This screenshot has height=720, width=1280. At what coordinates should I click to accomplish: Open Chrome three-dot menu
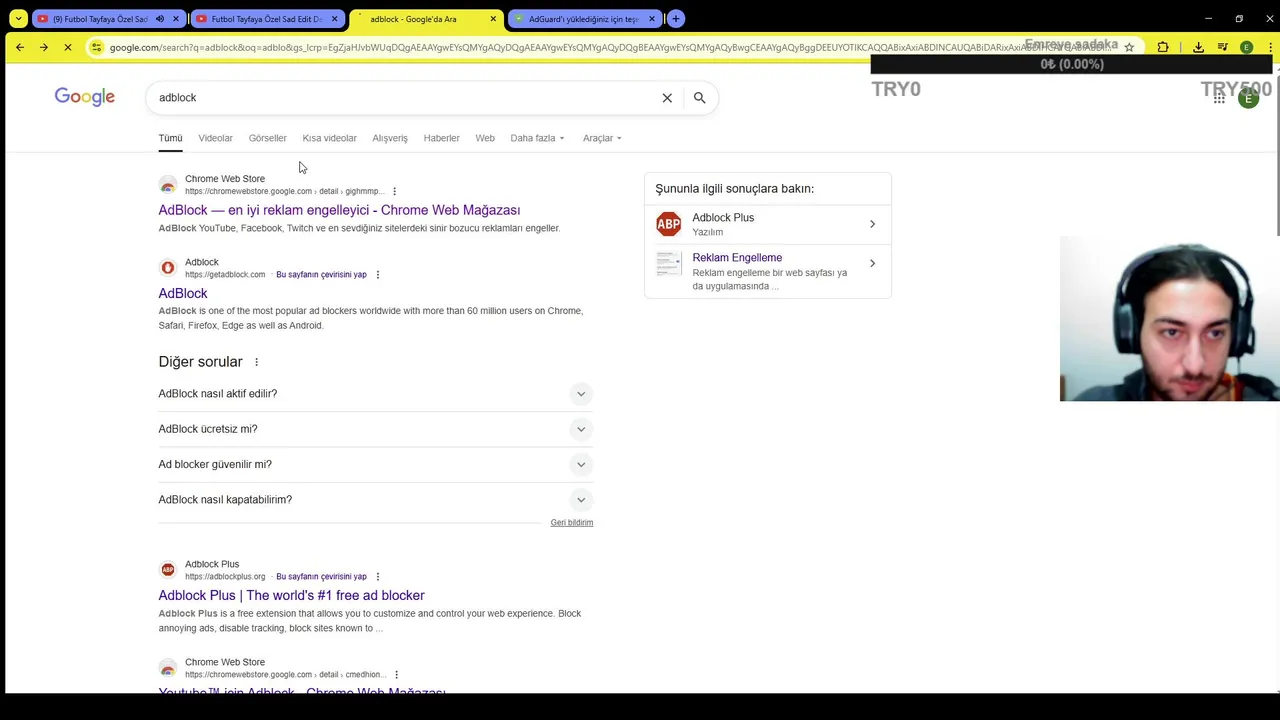coord(1269,47)
